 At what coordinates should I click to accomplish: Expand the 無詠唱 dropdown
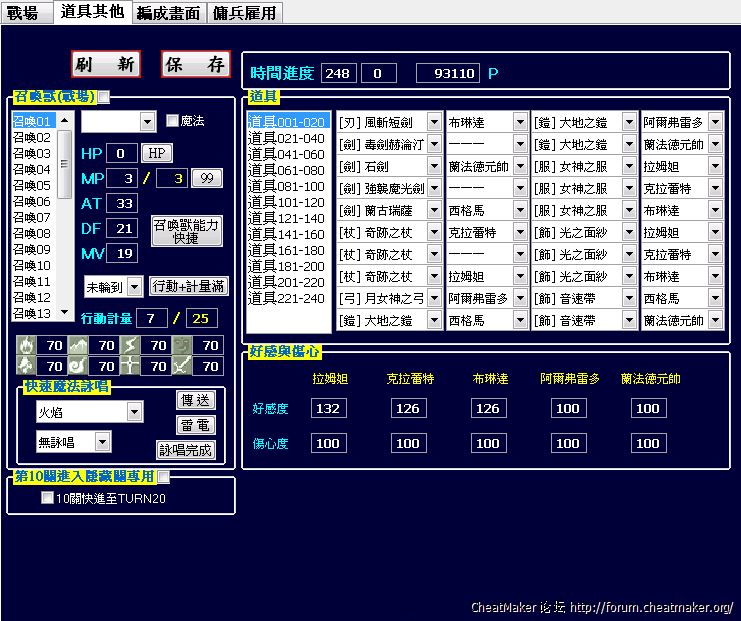pos(102,442)
